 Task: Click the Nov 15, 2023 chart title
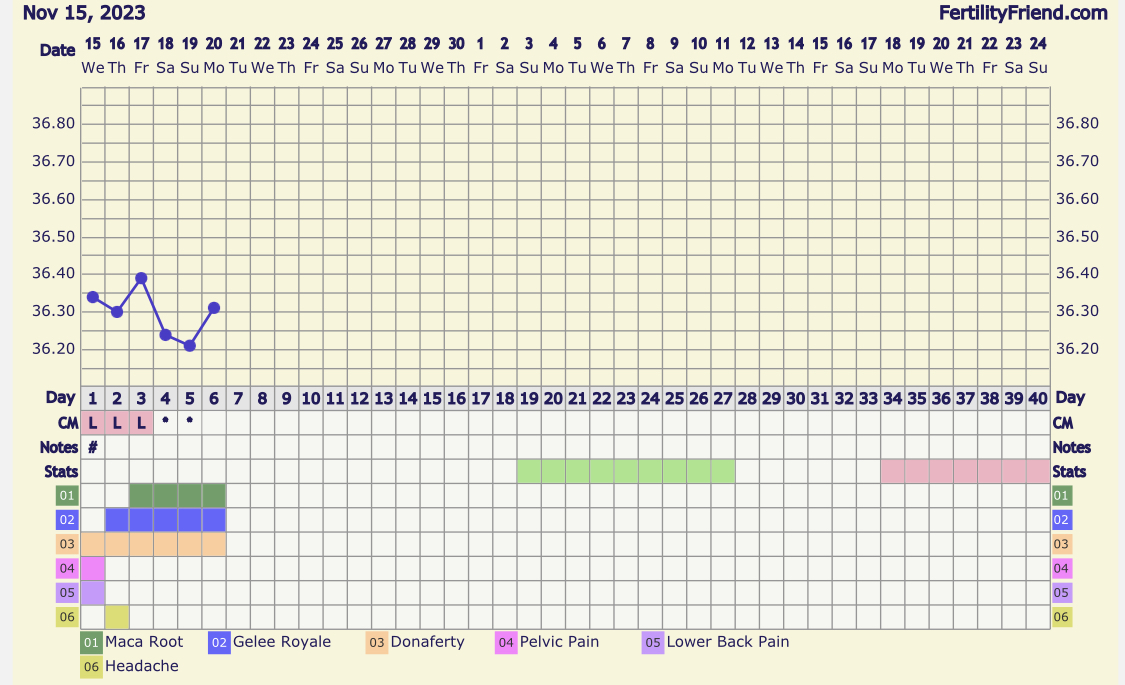tap(84, 13)
